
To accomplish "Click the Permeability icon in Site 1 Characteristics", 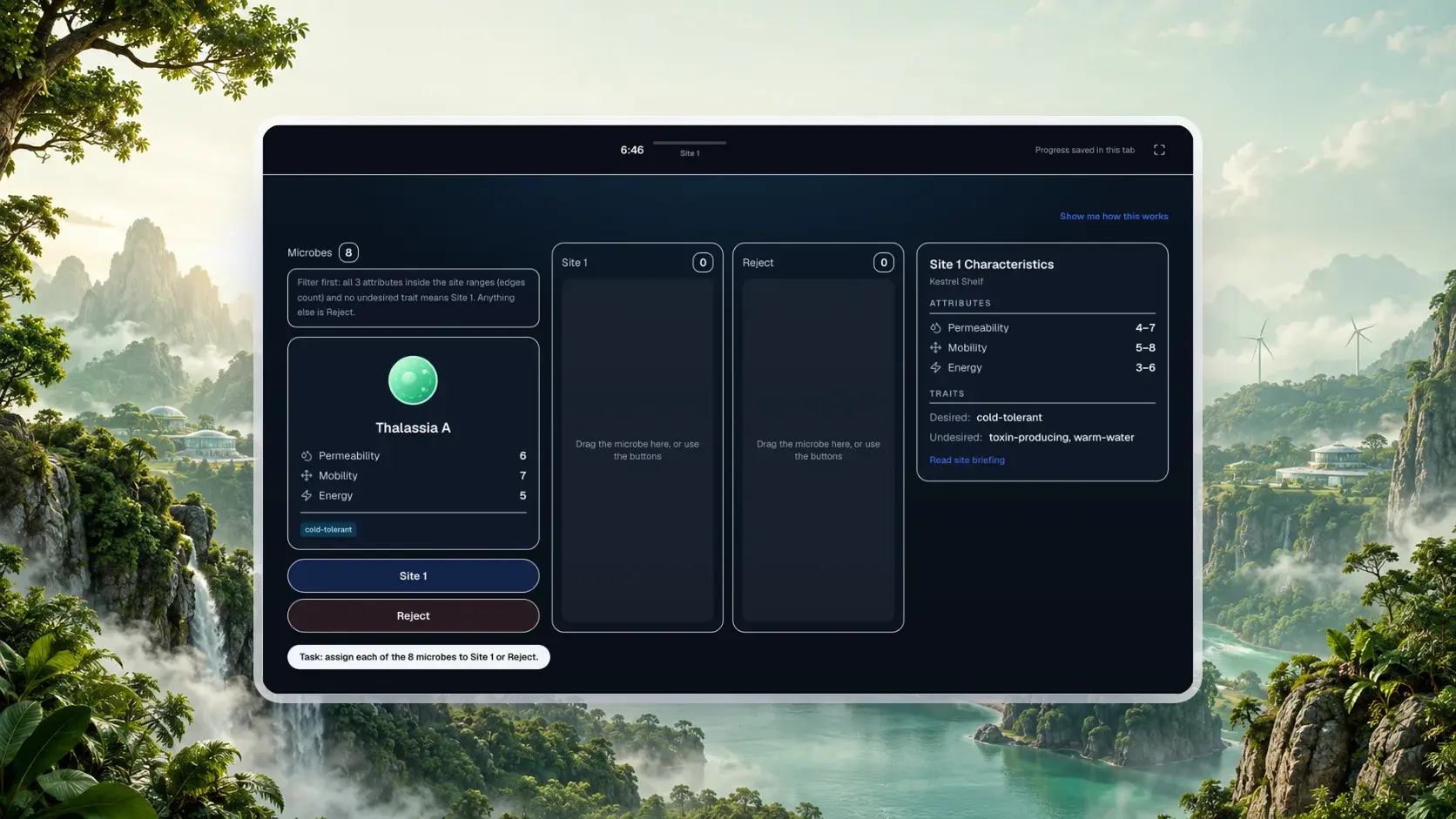I will [935, 327].
